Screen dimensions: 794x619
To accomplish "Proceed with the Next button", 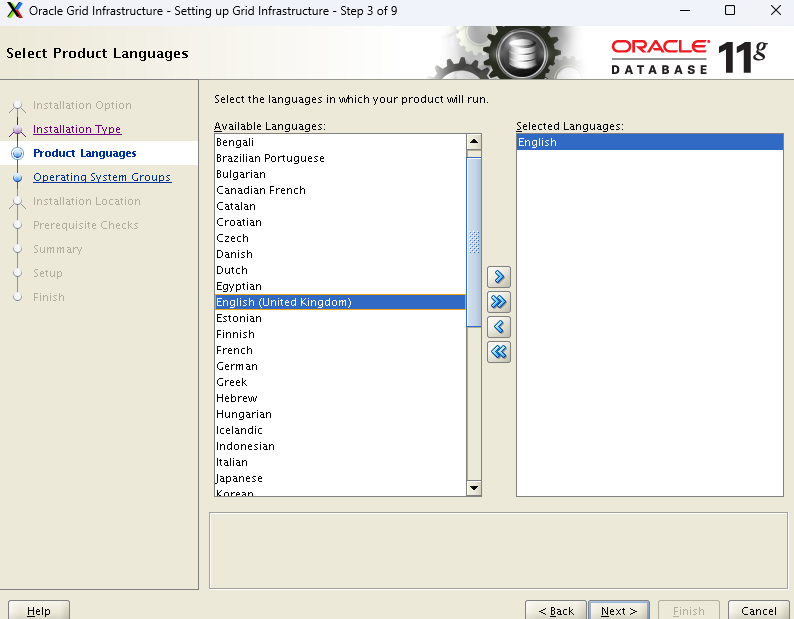I will (619, 611).
